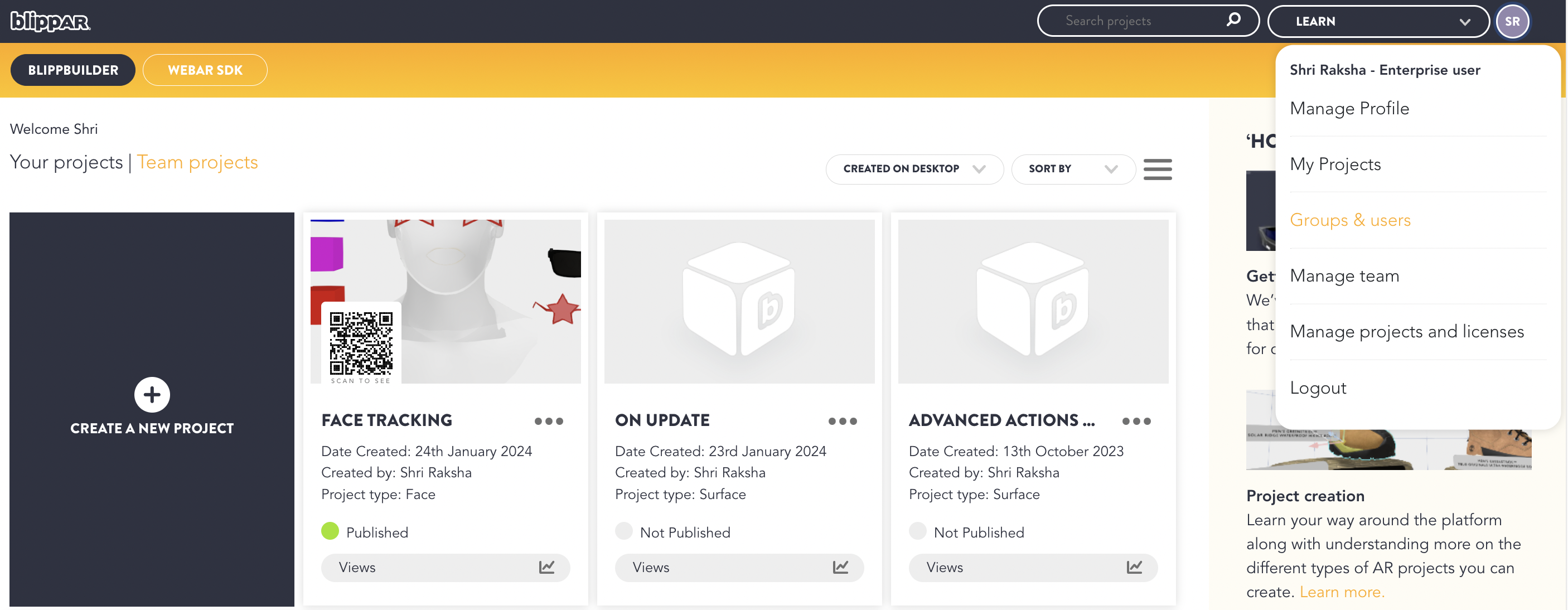Viewport: 1568px width, 610px height.
Task: Open the SR user avatar menu
Action: tap(1512, 21)
